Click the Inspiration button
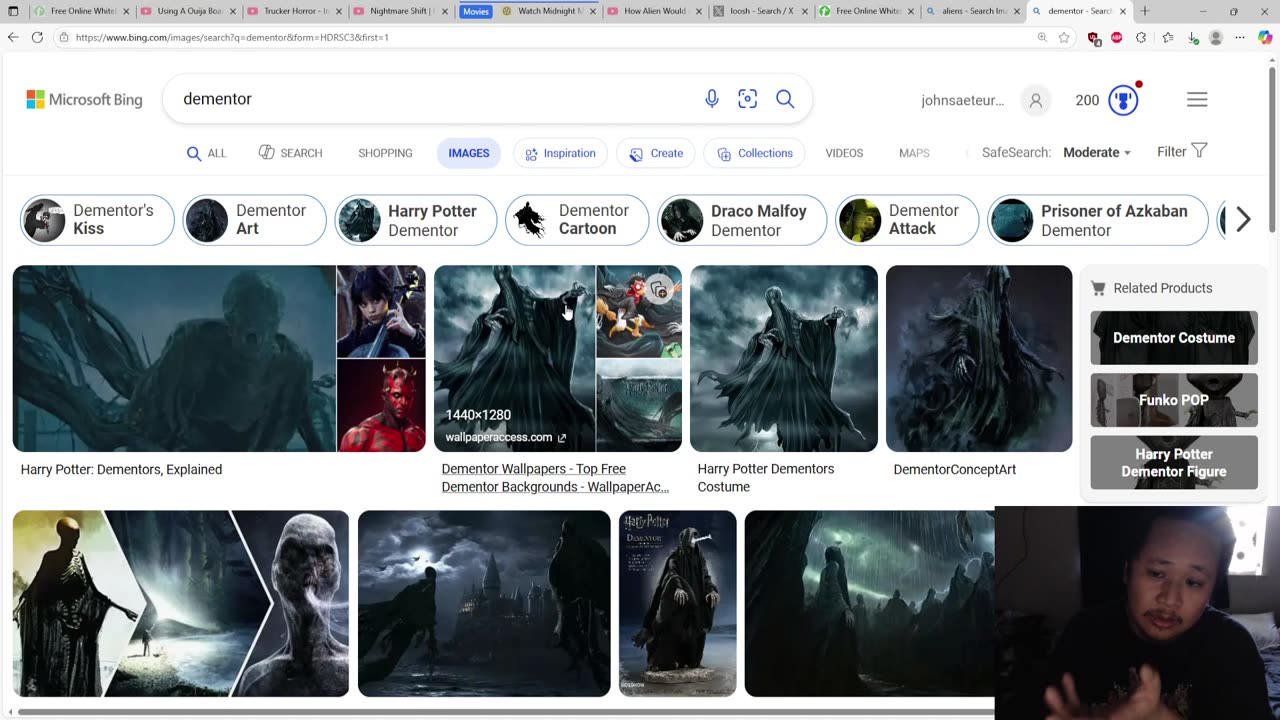The height and width of the screenshot is (720, 1280). (560, 153)
